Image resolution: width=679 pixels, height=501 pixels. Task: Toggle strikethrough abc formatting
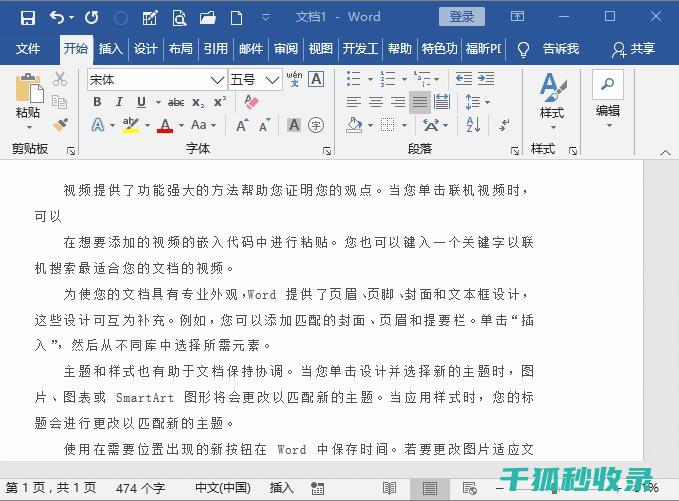[x=176, y=102]
